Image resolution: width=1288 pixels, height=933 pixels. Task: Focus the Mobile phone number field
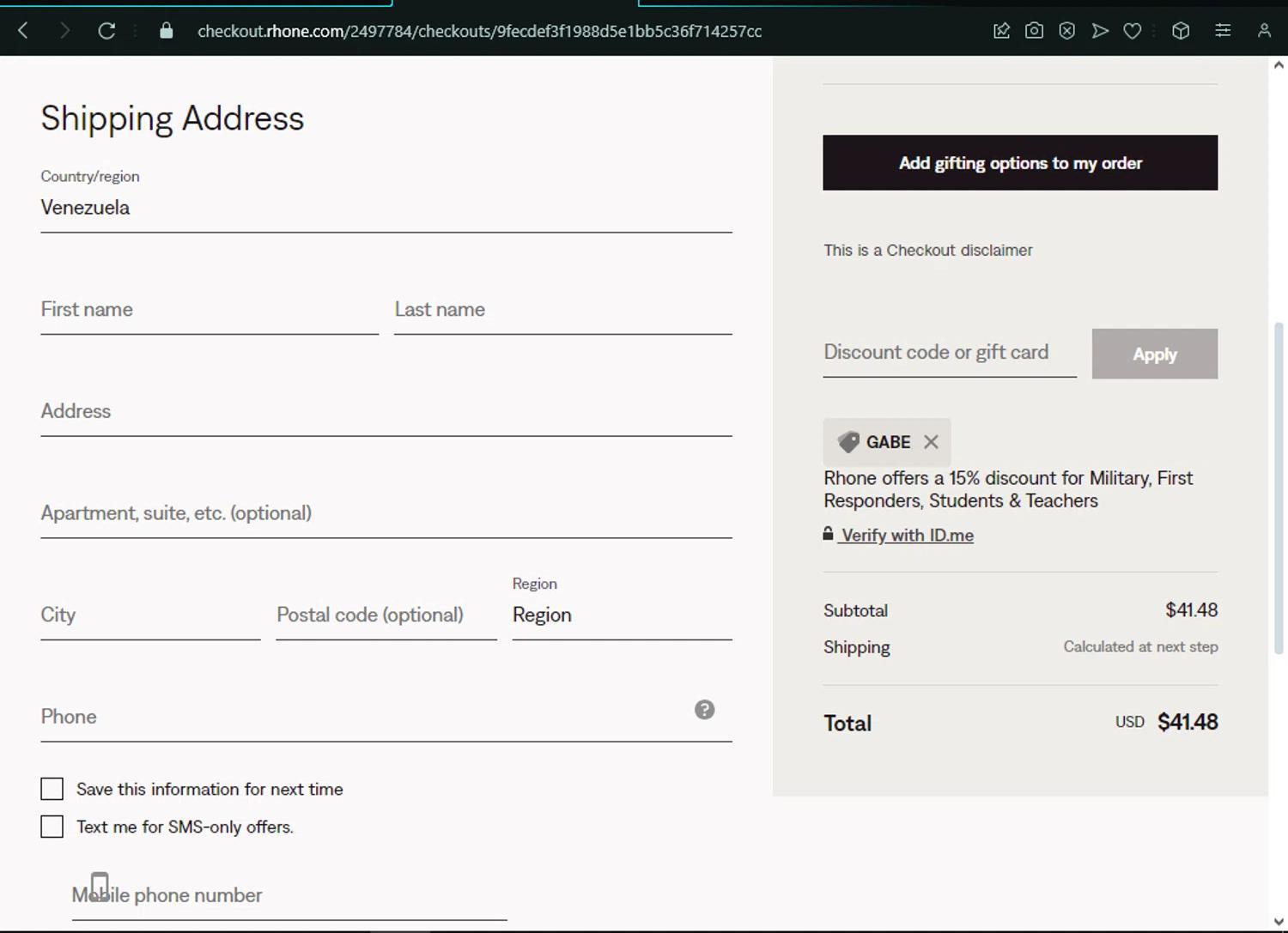(289, 895)
